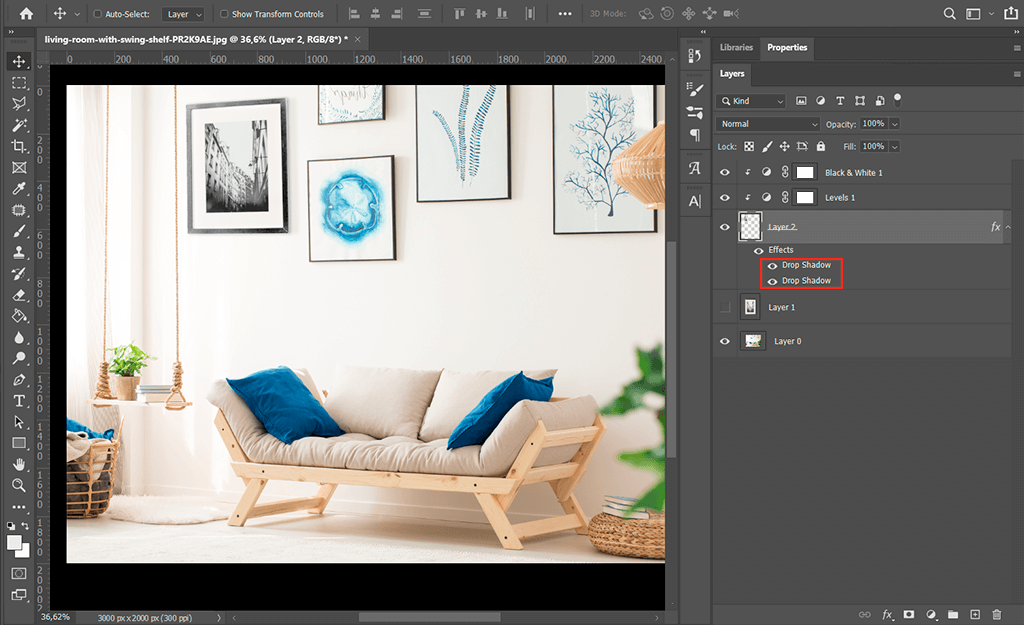Viewport: 1024px width, 625px height.
Task: Select the Eraser tool
Action: click(19, 295)
